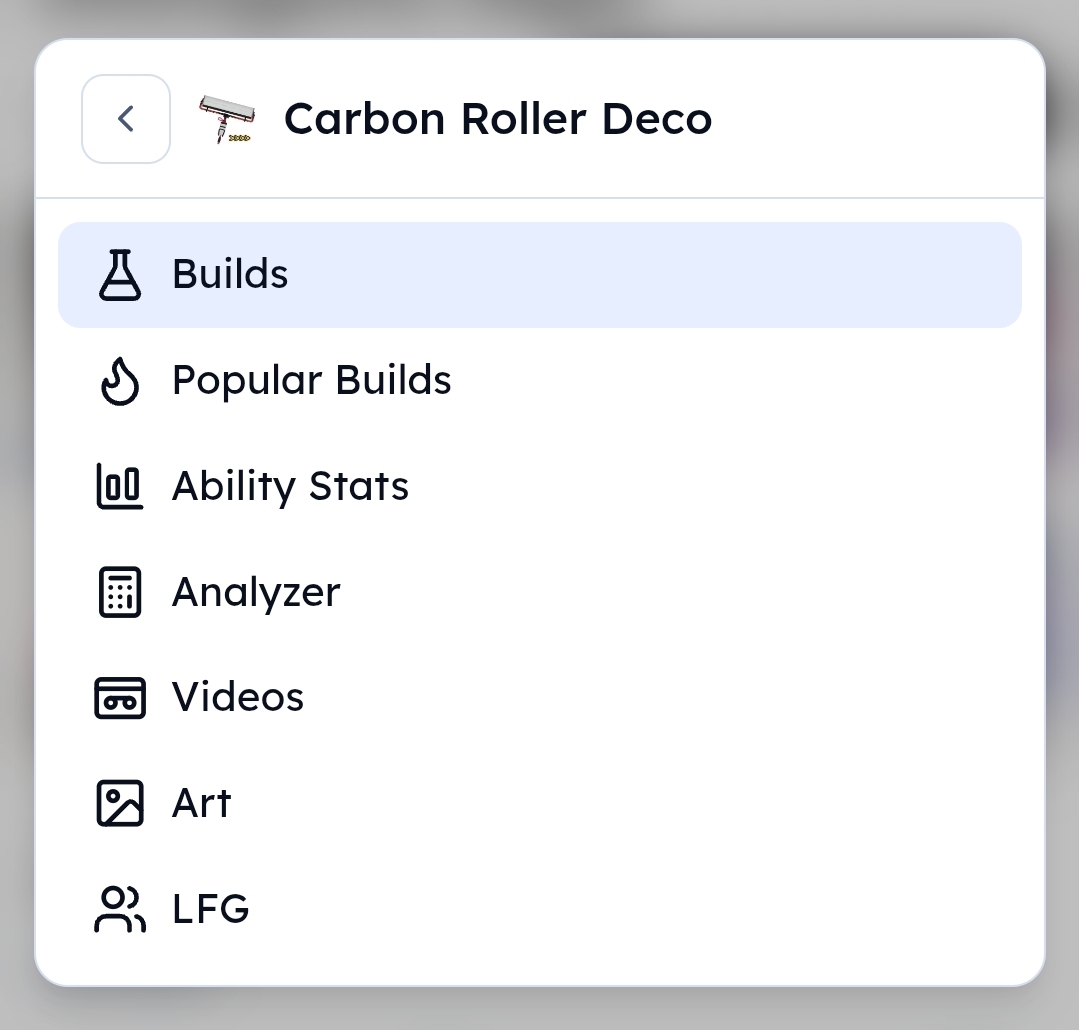
Task: Click the bar chart icon for Ability Stats
Action: (120, 486)
